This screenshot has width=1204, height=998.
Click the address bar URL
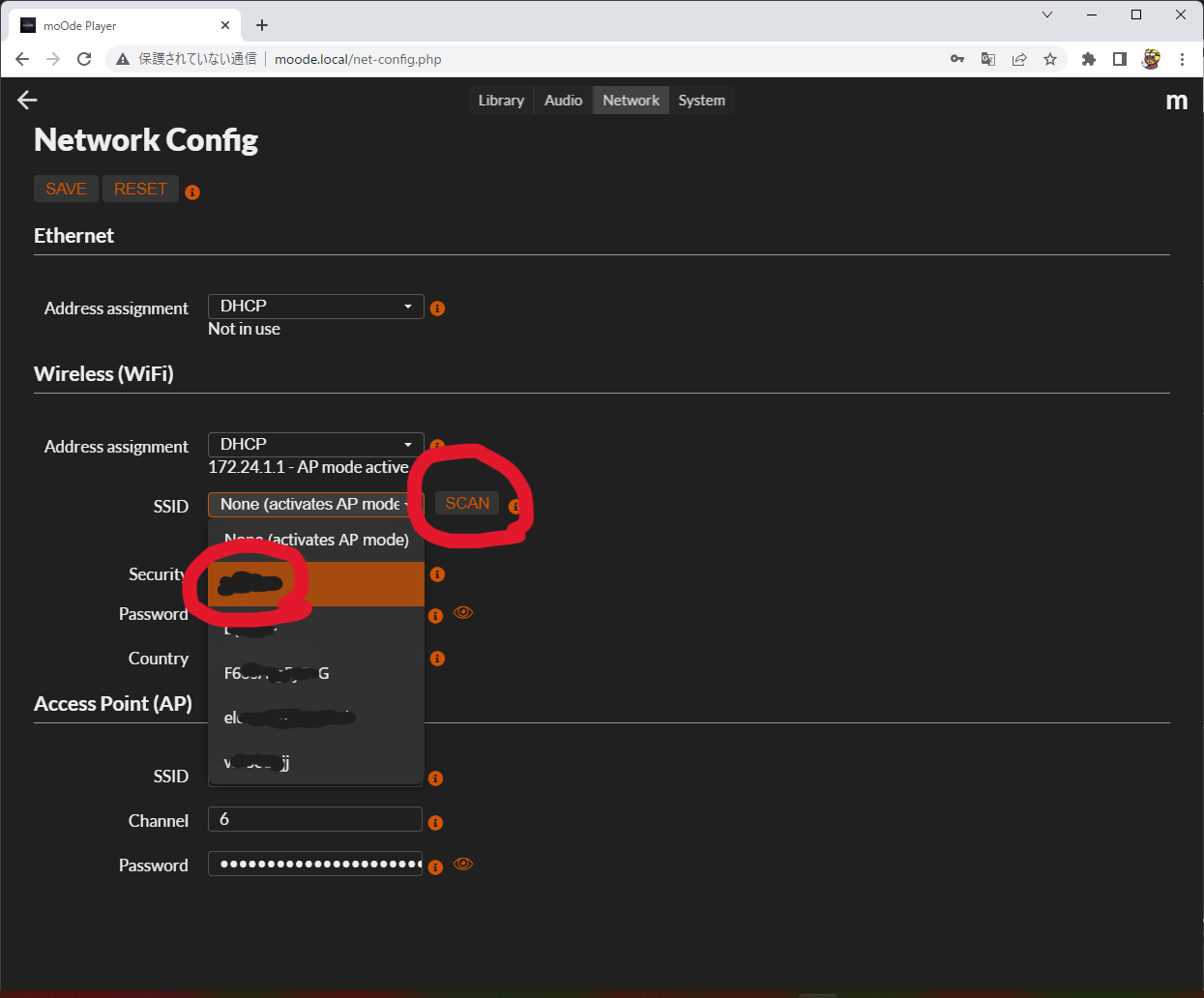[358, 59]
